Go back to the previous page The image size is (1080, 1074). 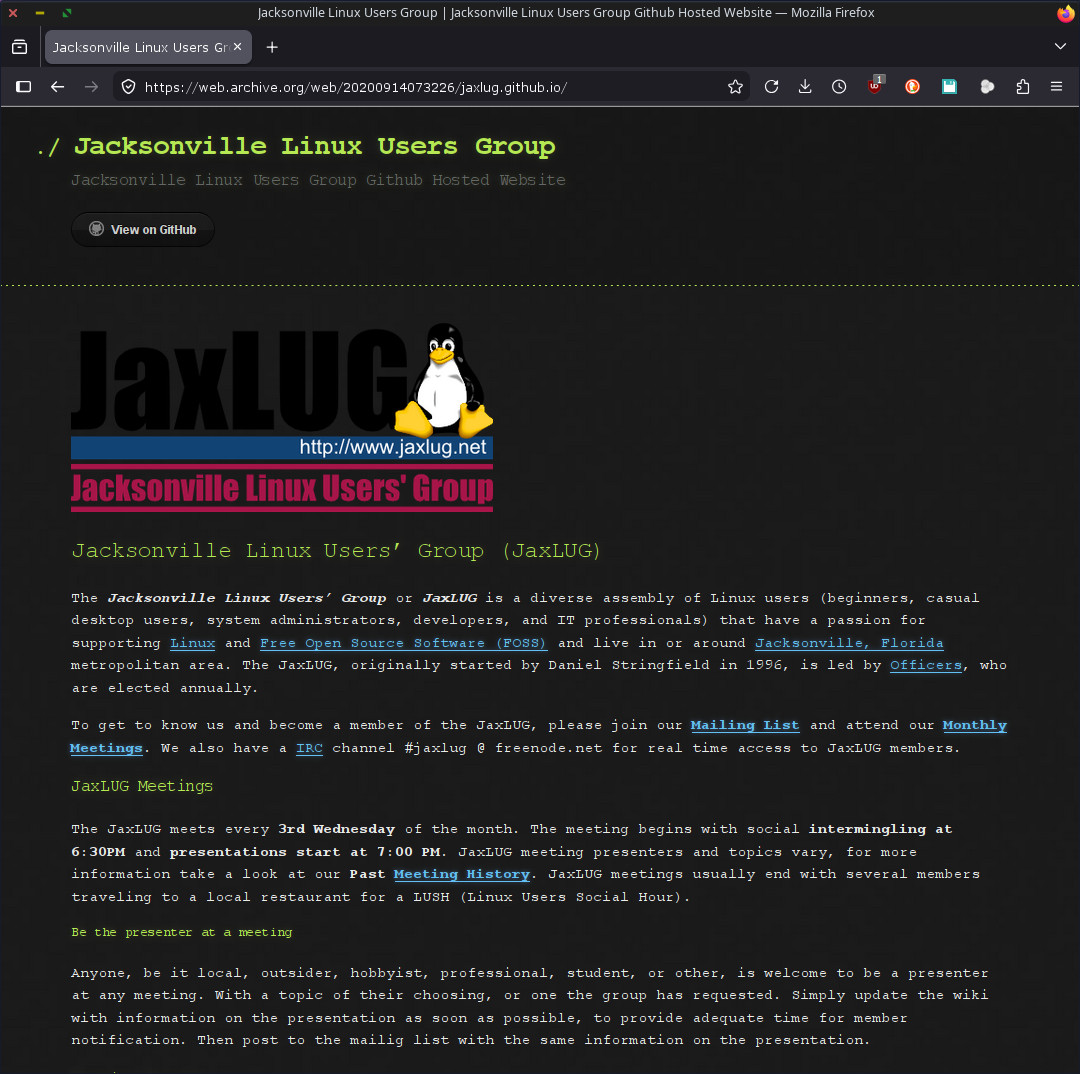[57, 87]
